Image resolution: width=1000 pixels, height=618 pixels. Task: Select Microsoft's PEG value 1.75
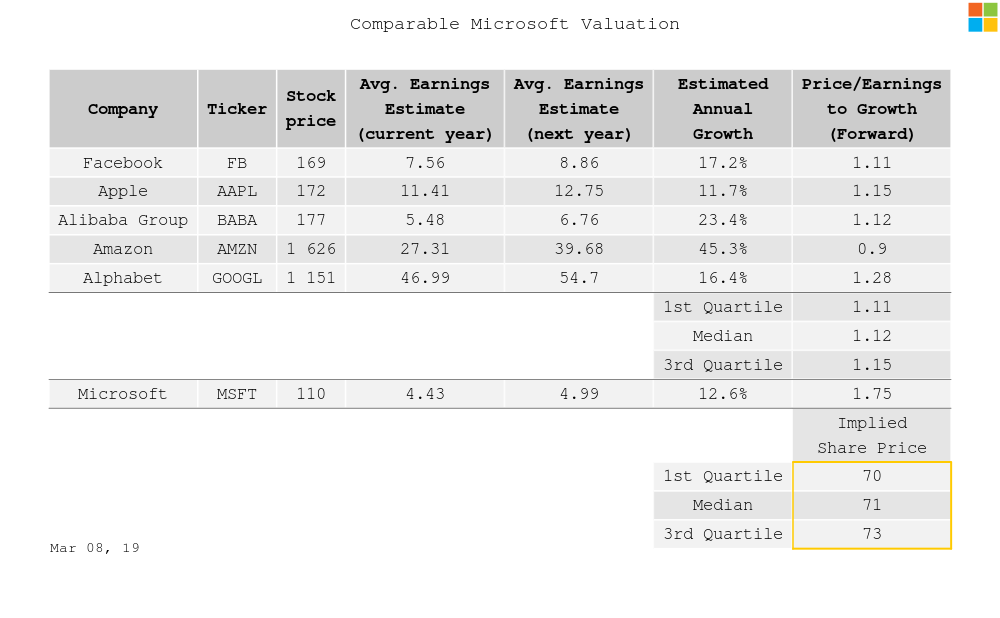point(872,394)
